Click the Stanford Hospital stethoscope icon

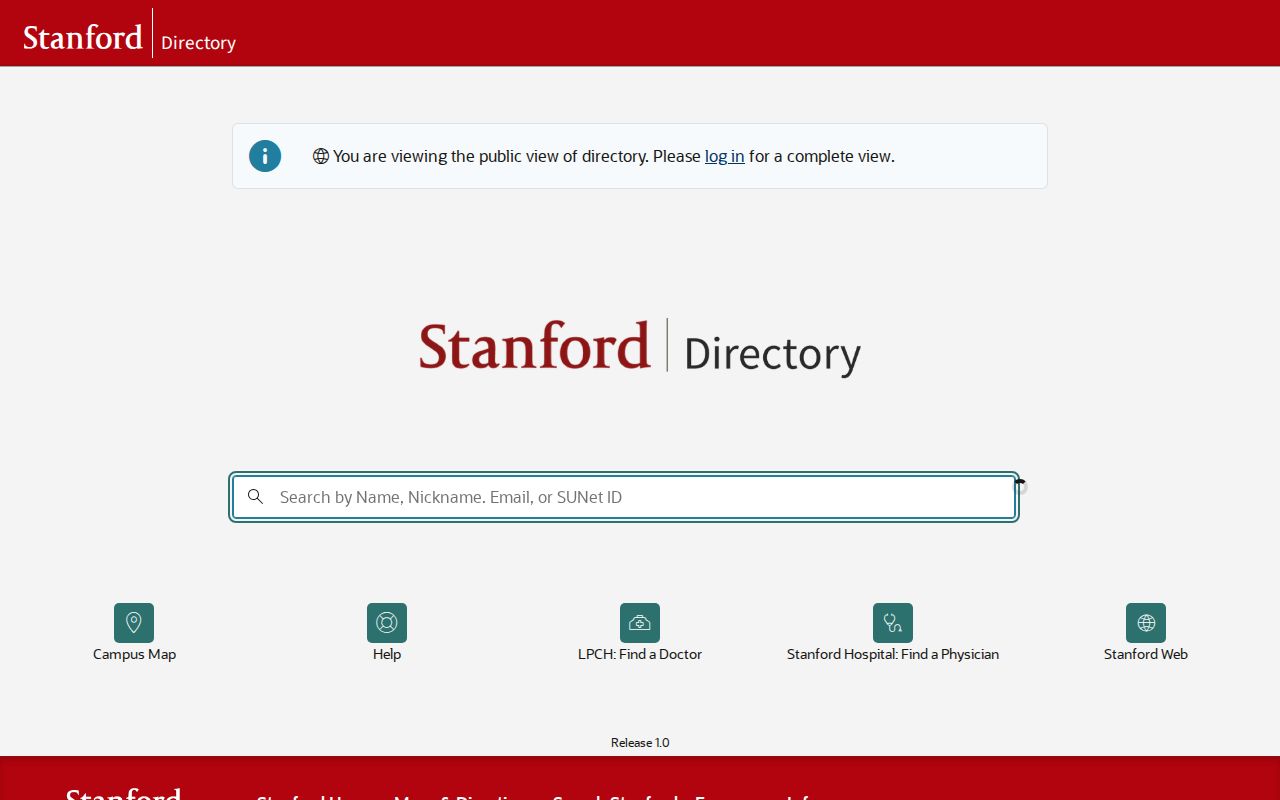tap(893, 623)
